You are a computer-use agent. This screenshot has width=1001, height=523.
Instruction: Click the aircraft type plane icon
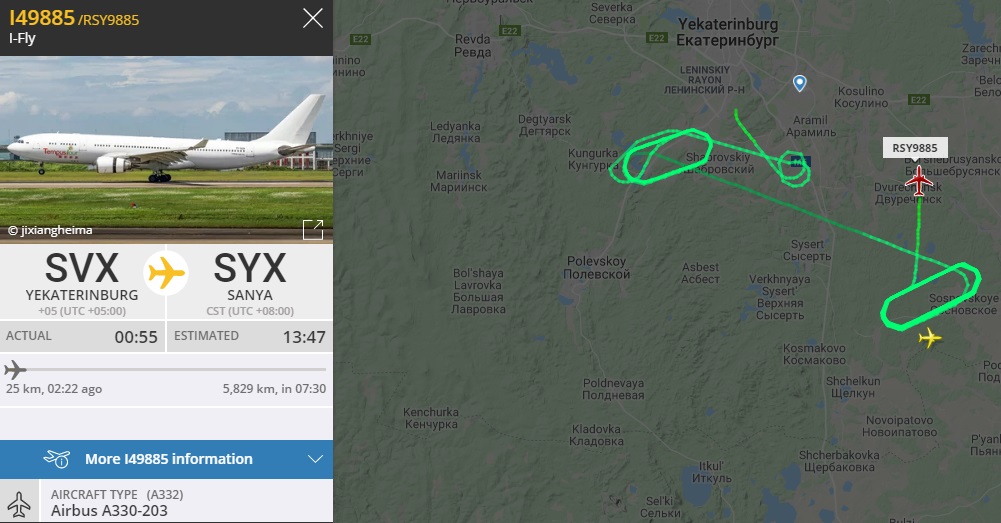pos(19,504)
